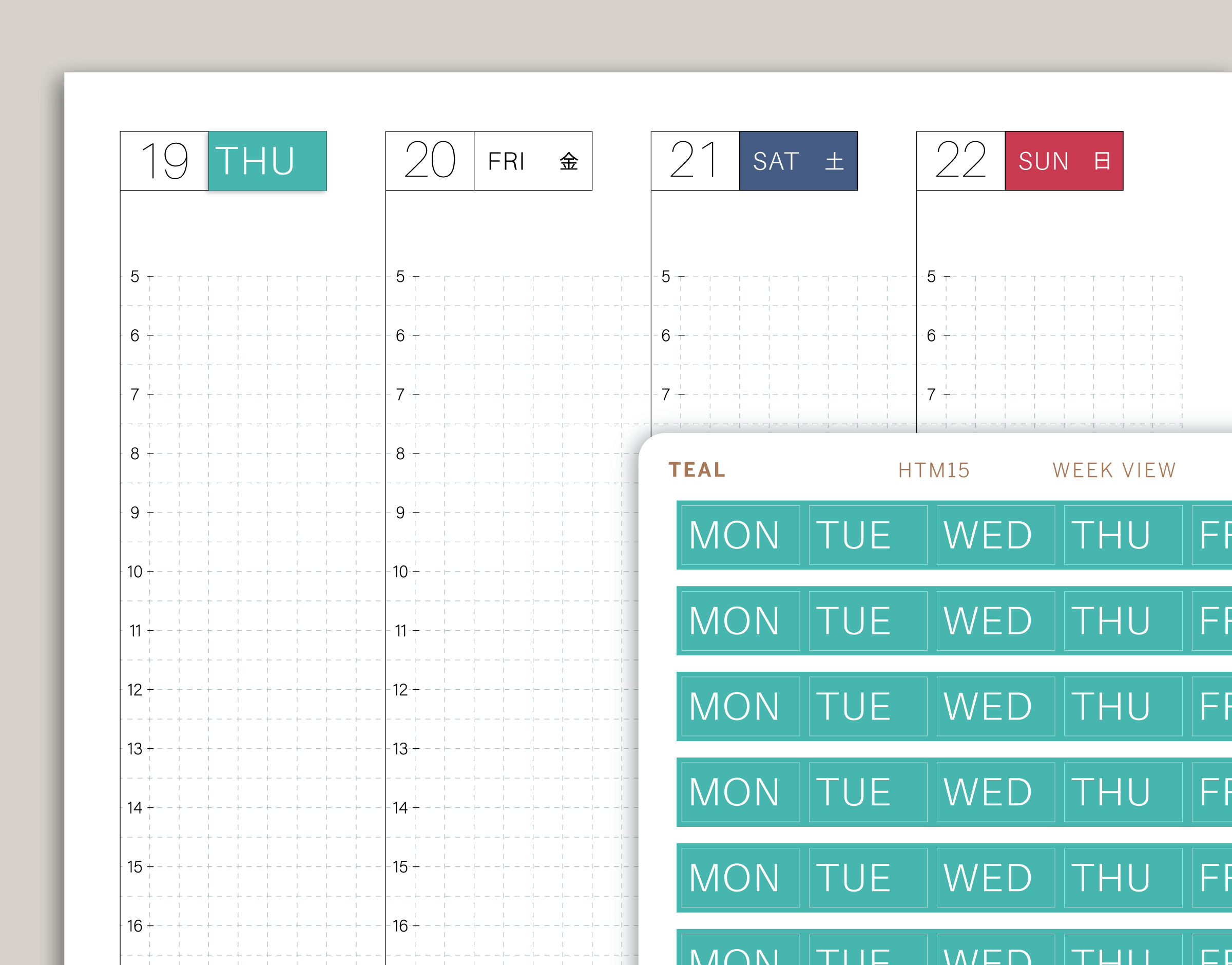Click the WEEK VIEW label

click(x=1114, y=470)
